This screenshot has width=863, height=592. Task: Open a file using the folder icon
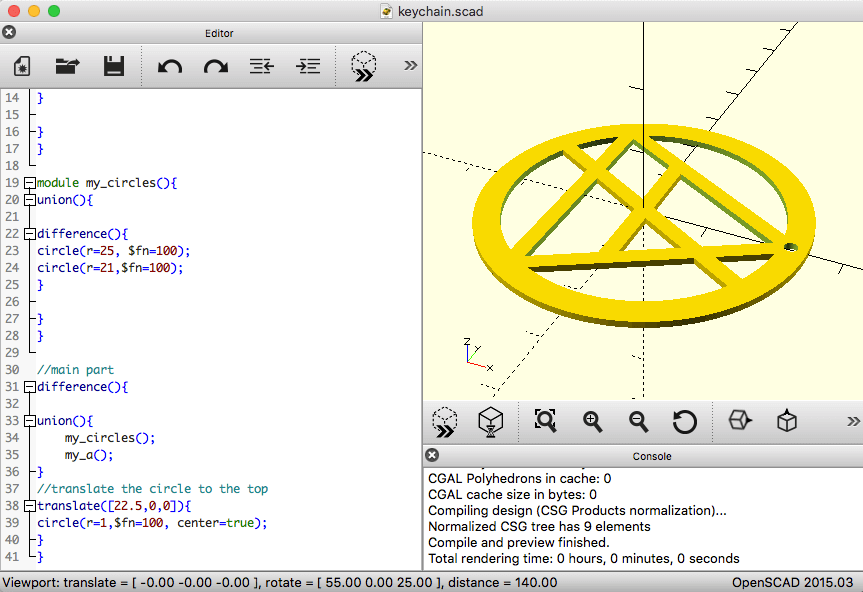click(x=67, y=67)
